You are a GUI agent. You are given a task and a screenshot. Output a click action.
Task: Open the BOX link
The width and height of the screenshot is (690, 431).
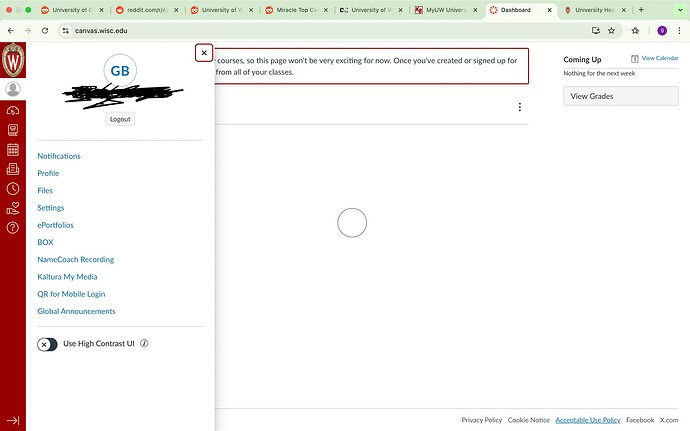(45, 242)
